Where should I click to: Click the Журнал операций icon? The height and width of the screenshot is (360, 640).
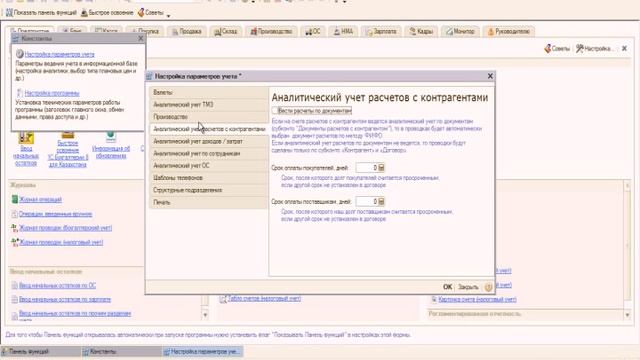click(15, 199)
